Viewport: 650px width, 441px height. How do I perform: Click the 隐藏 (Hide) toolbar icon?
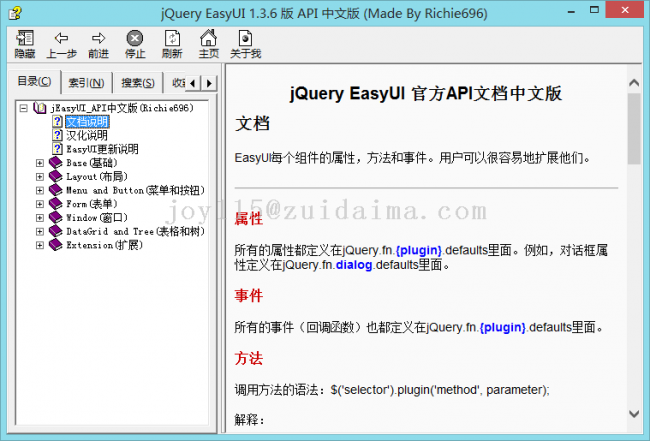tap(24, 38)
